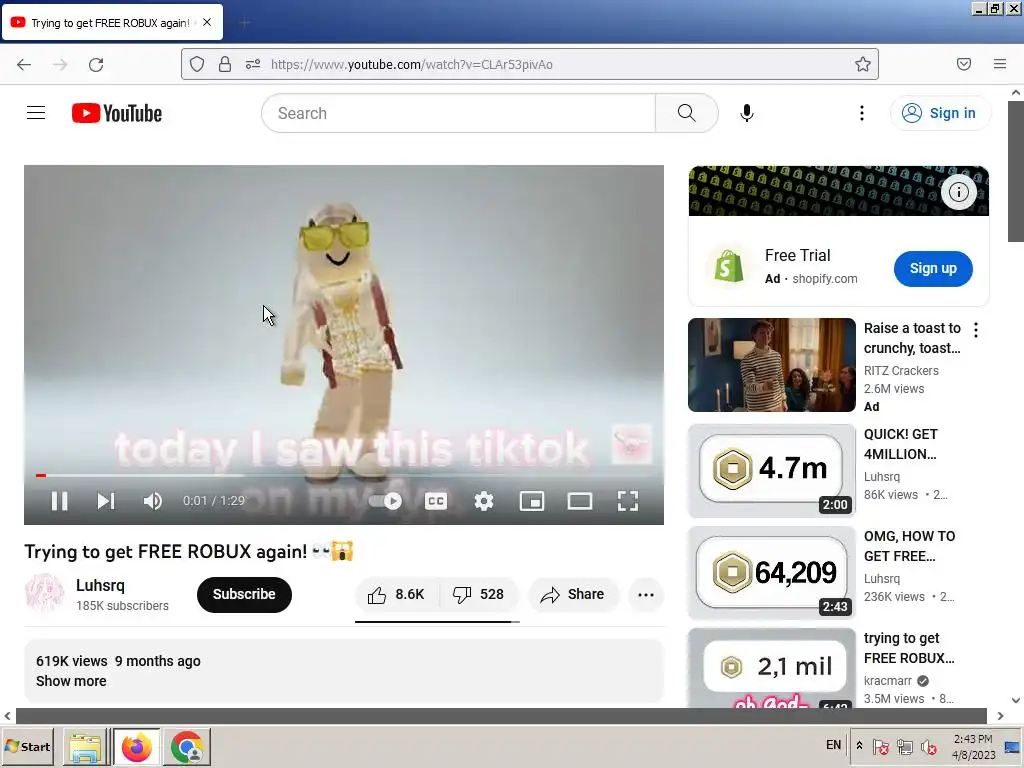
Task: Open site permissions icon in the address bar
Action: click(253, 64)
